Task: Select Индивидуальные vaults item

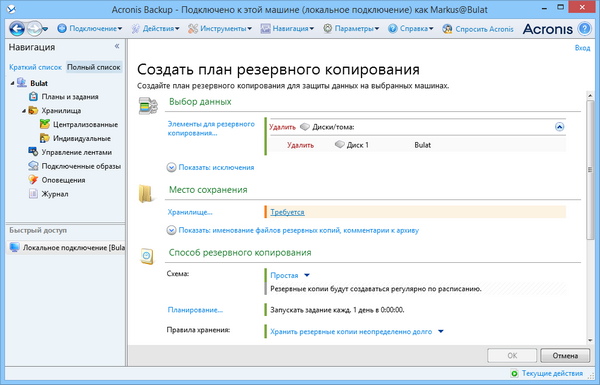Action: point(82,139)
